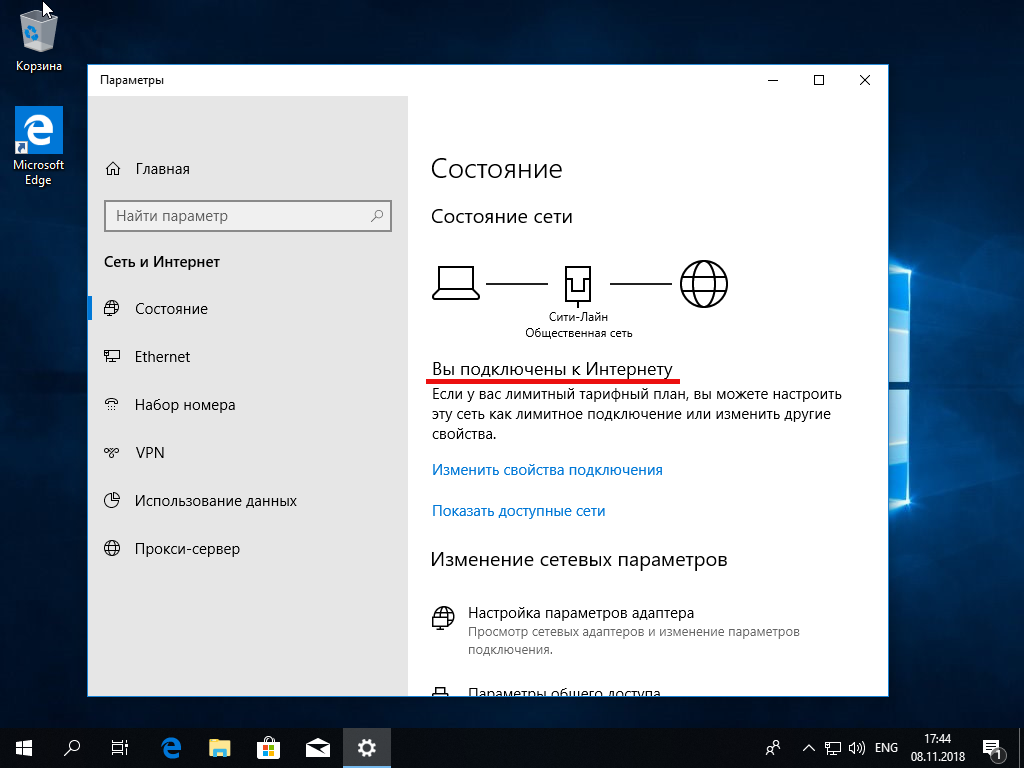Screen dimensions: 1024x768
Task: Click the home icon next to Главная
Action: coord(113,169)
